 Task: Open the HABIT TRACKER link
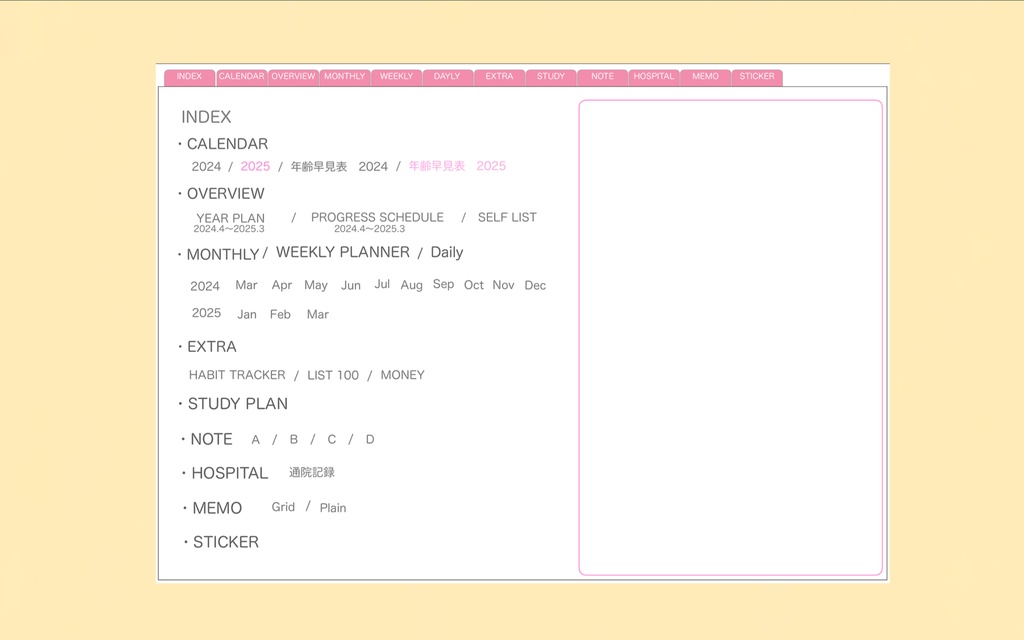coord(237,375)
